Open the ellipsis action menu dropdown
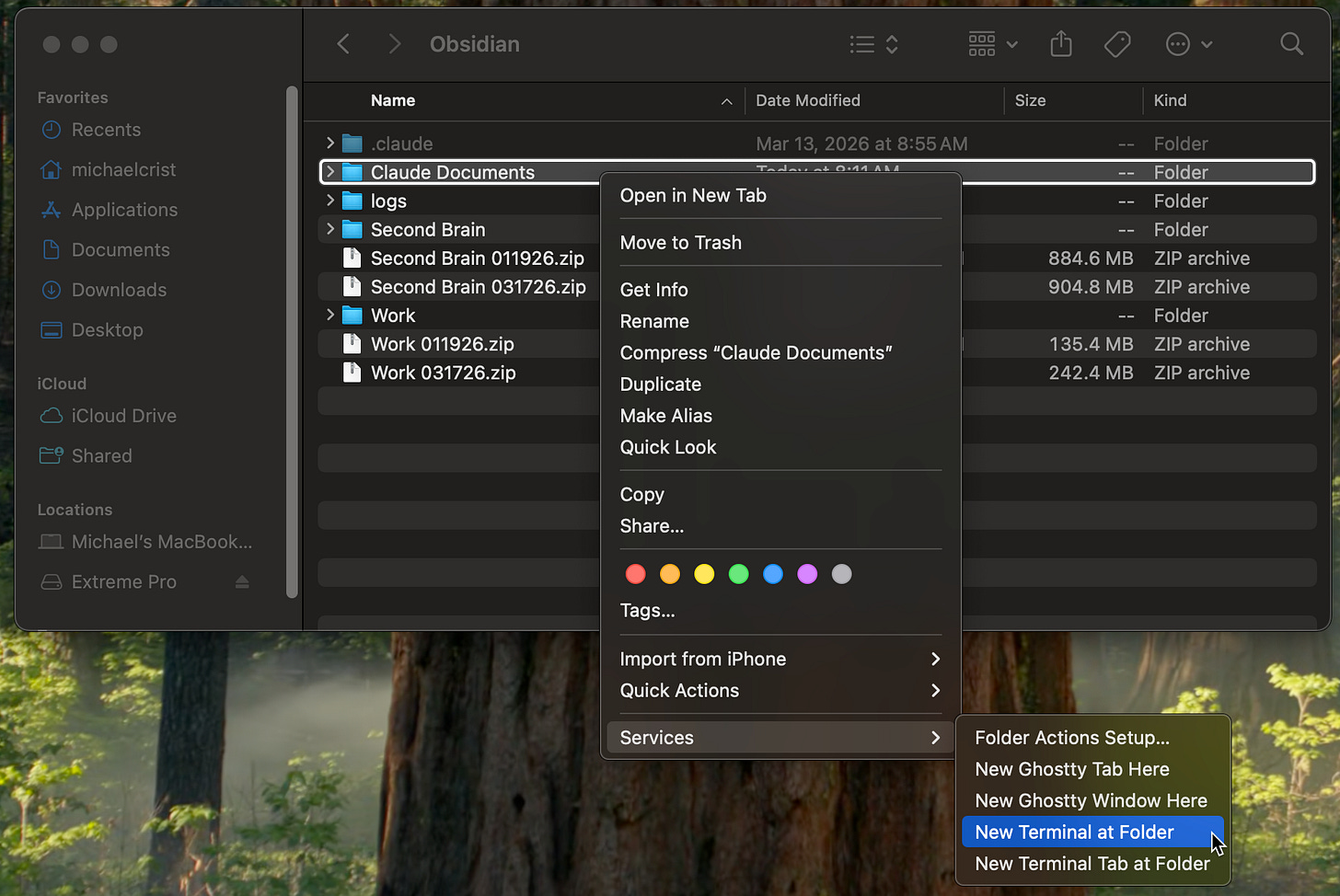Screen dimensions: 1340x896 point(1188,44)
